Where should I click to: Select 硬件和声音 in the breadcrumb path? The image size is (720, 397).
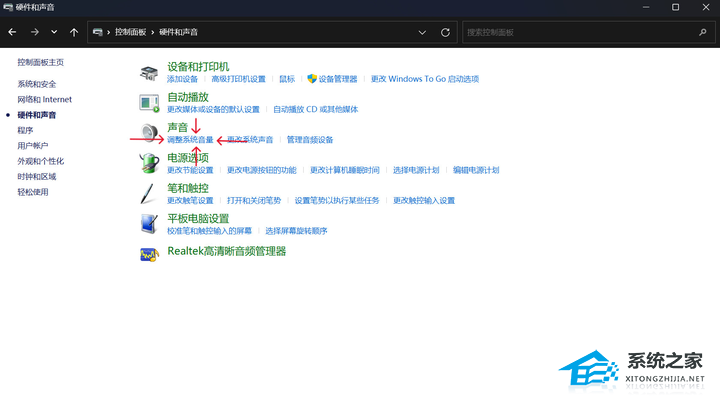179,32
